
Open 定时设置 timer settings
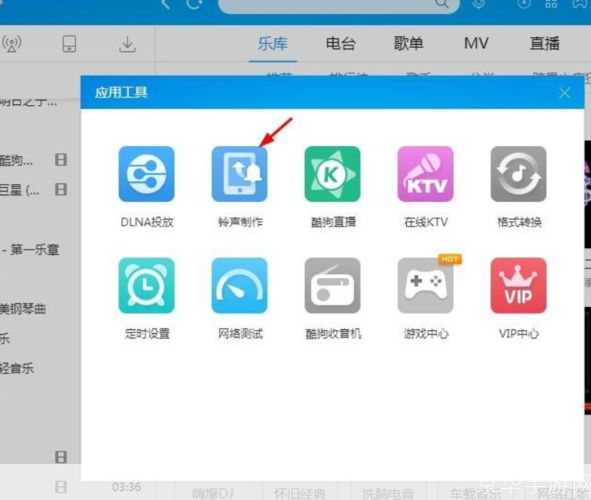[x=146, y=286]
